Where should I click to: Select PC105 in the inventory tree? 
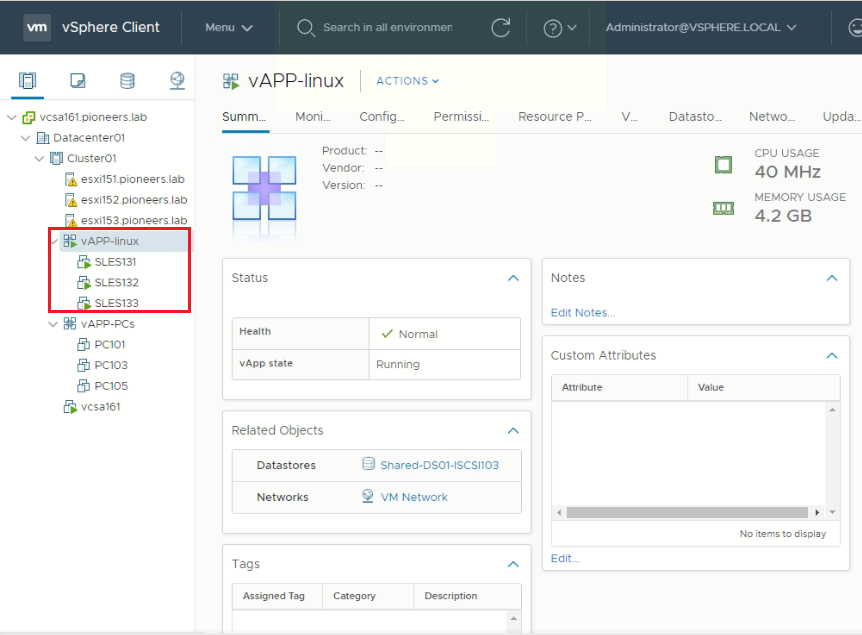111,386
